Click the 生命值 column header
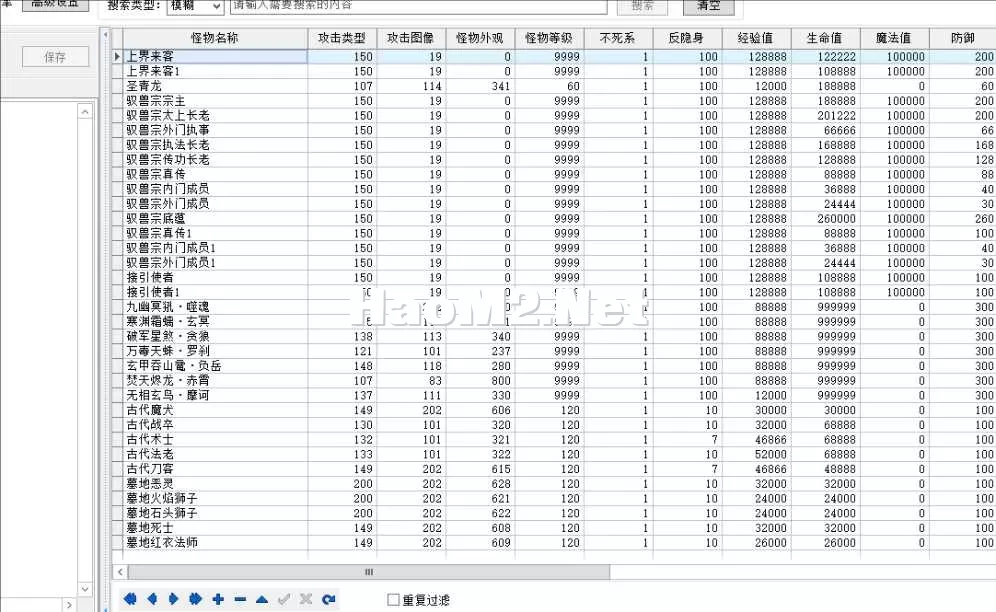The width and height of the screenshot is (996, 612). (826, 38)
